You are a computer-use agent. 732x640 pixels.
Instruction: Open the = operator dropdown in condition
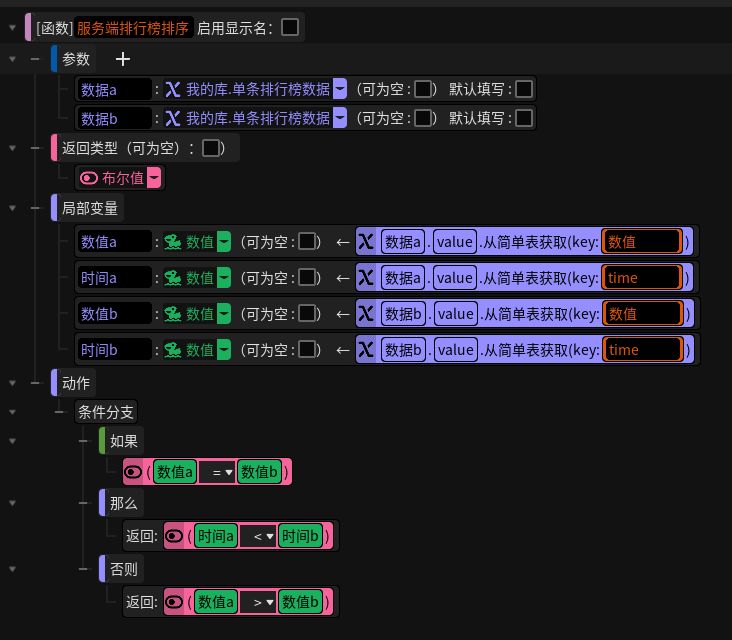pos(217,472)
